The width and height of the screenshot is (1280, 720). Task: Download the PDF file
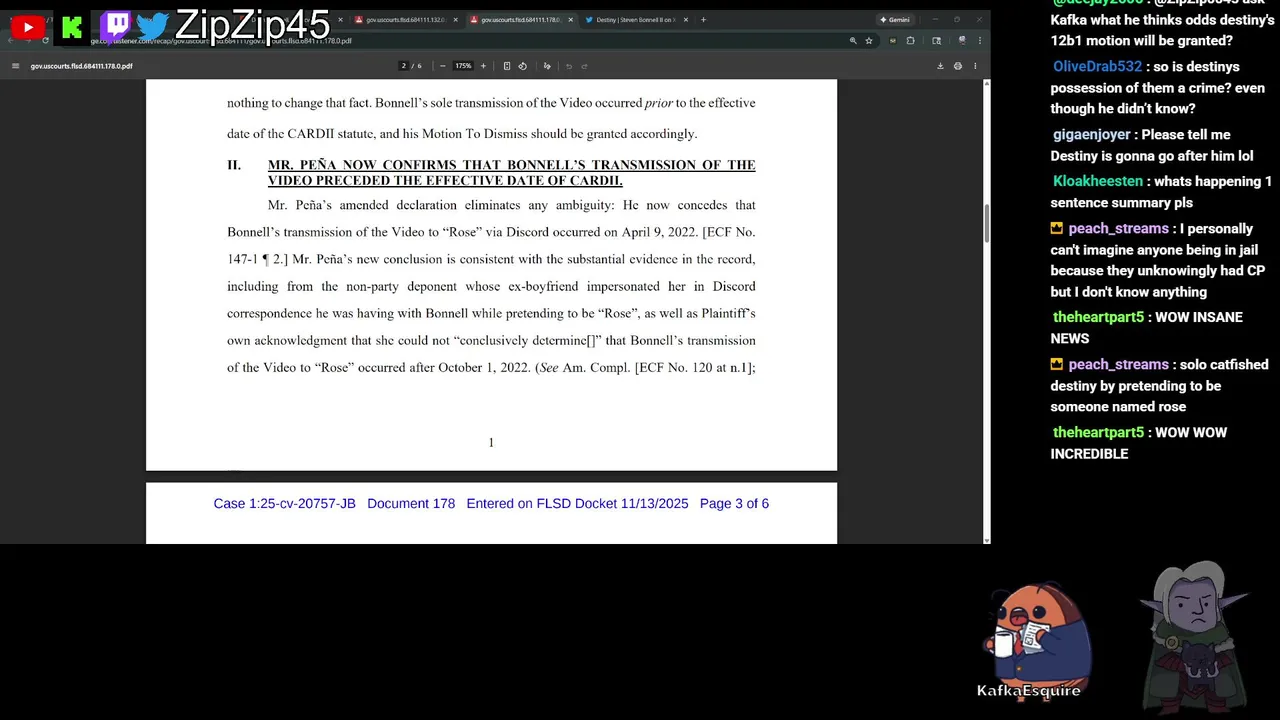[x=940, y=66]
